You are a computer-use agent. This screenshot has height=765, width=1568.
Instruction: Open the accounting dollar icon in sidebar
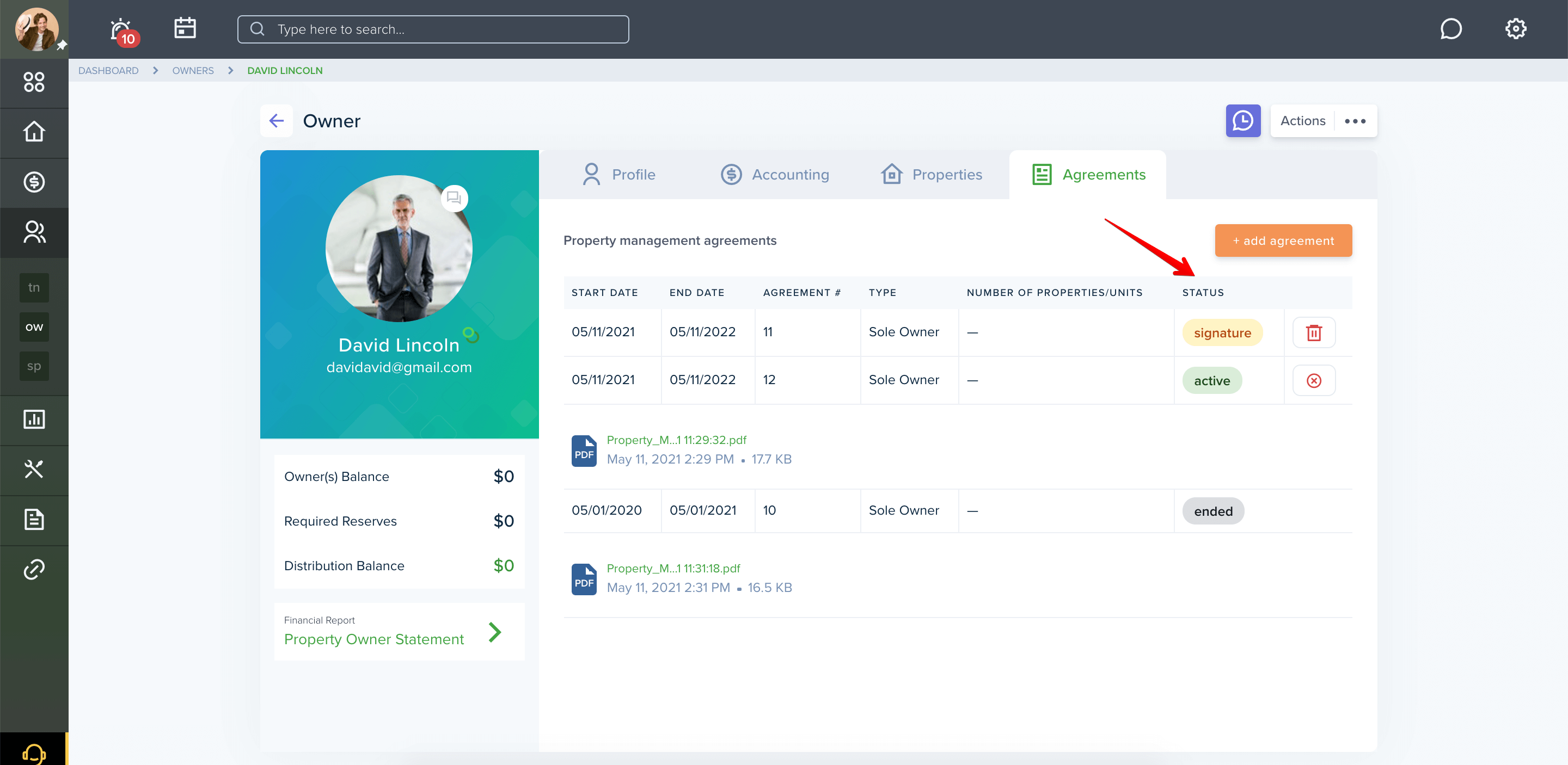[x=34, y=182]
